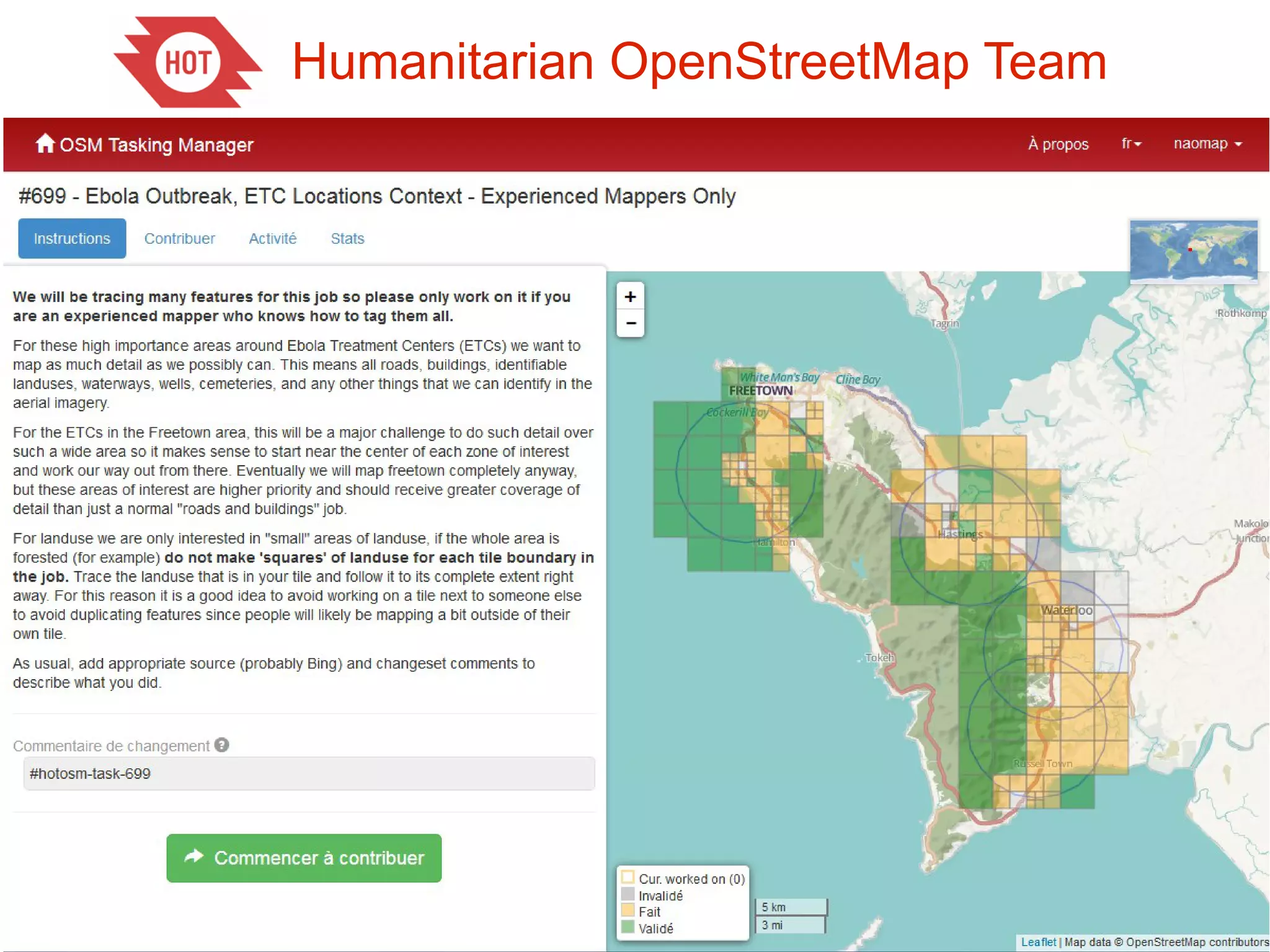Zoom out the map with minus button
The image size is (1270, 952).
(x=630, y=323)
